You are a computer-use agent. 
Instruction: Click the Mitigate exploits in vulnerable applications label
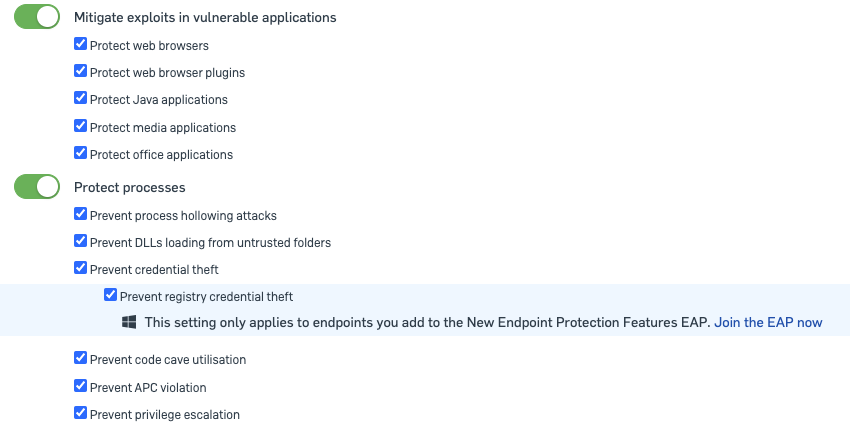pyautogui.click(x=205, y=18)
